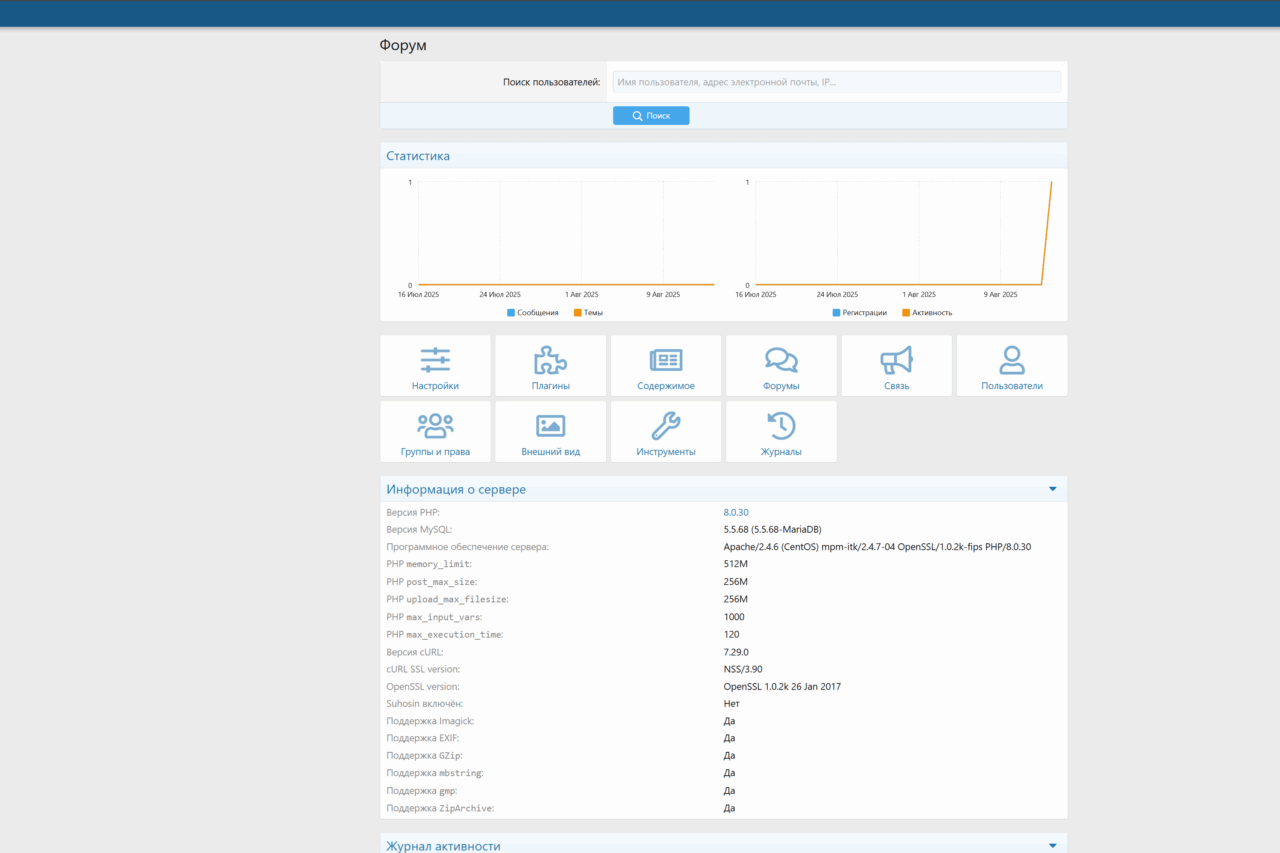1280x853 pixels.
Task: Click the Инструменты tile label
Action: coord(666,452)
